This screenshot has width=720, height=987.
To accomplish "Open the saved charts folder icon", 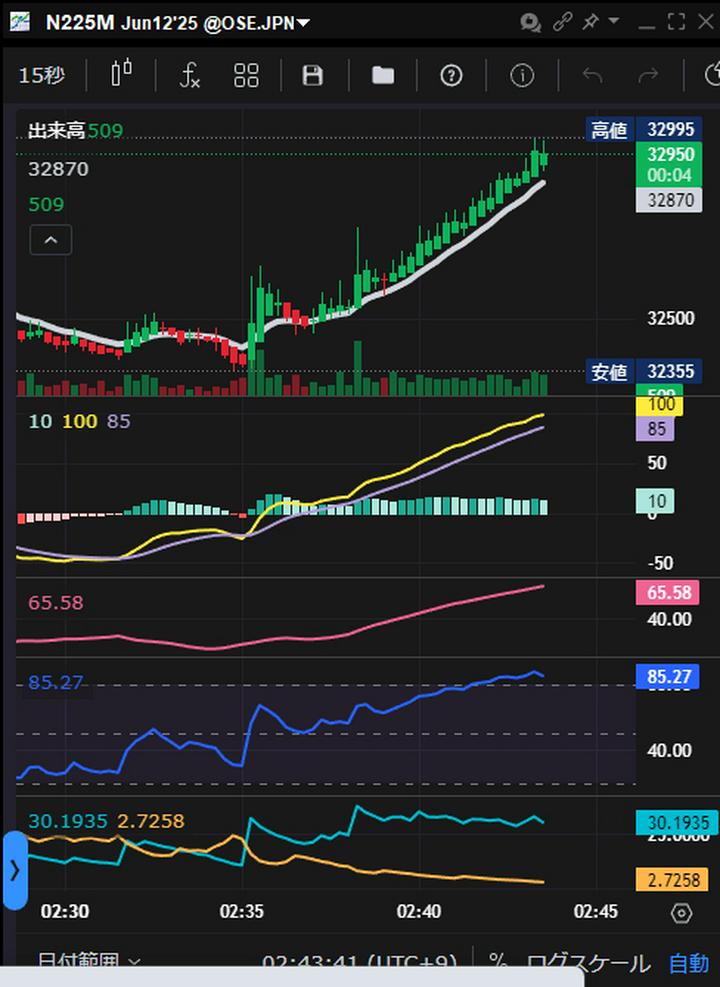I will pos(383,75).
